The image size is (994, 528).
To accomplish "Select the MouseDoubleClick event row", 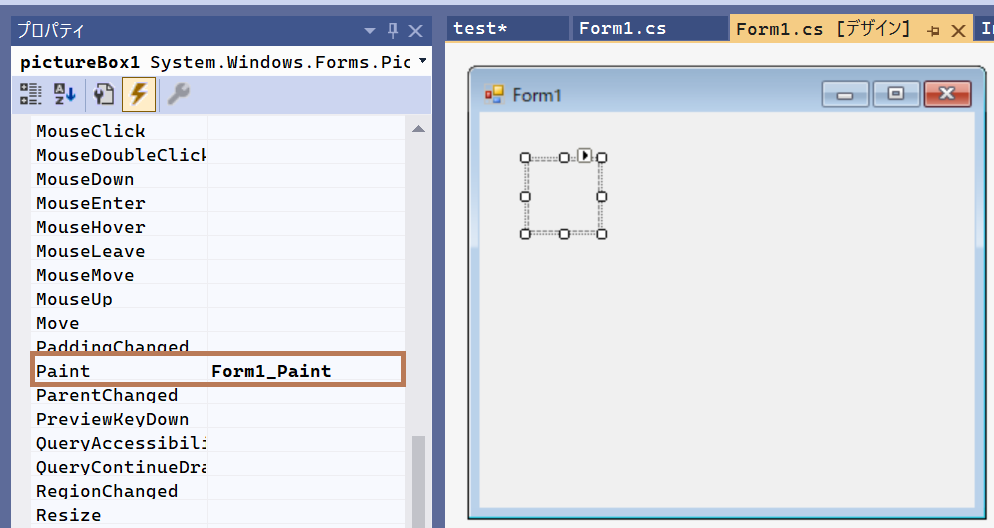I will click(x=217, y=155).
